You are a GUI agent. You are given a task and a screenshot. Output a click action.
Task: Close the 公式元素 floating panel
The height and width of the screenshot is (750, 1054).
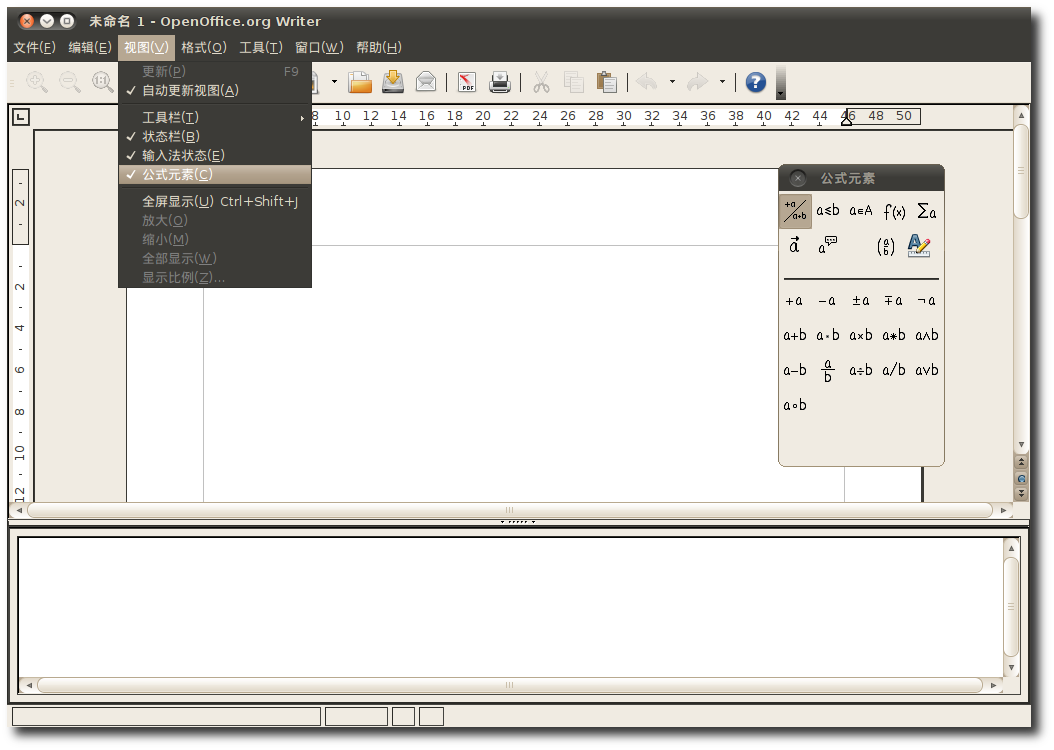click(797, 179)
